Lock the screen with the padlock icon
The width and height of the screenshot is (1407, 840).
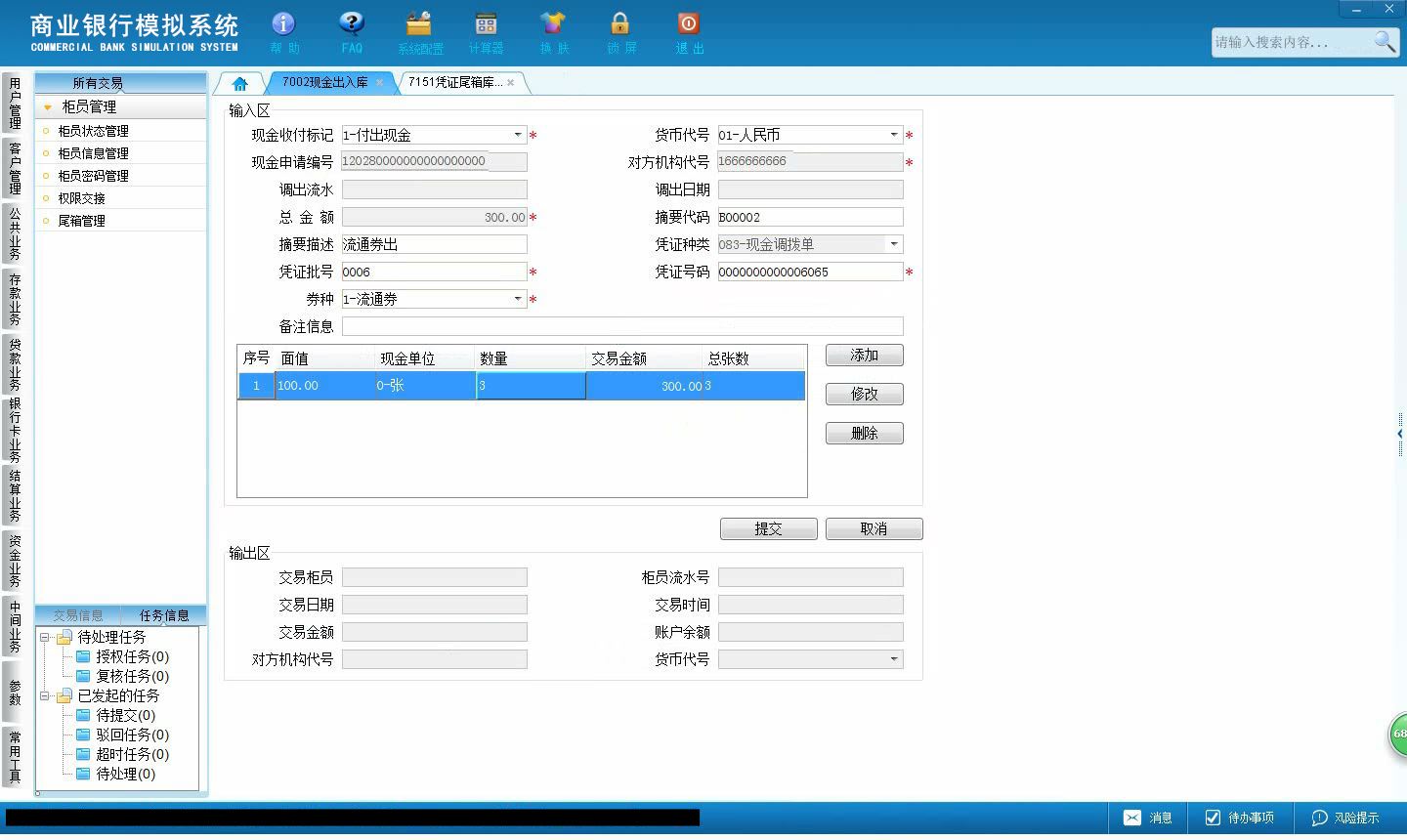[x=619, y=23]
